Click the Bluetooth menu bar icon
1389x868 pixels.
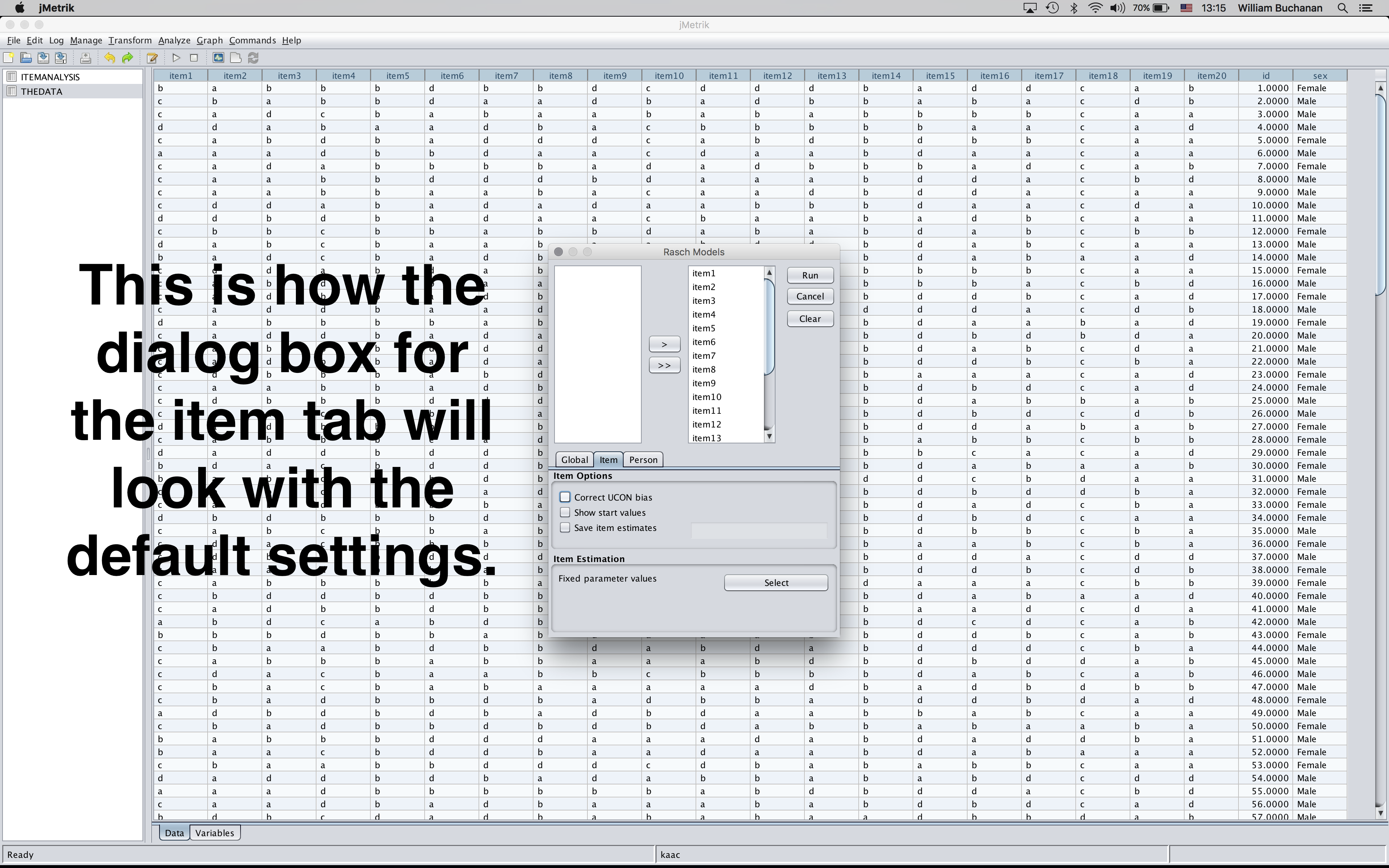(x=1074, y=8)
